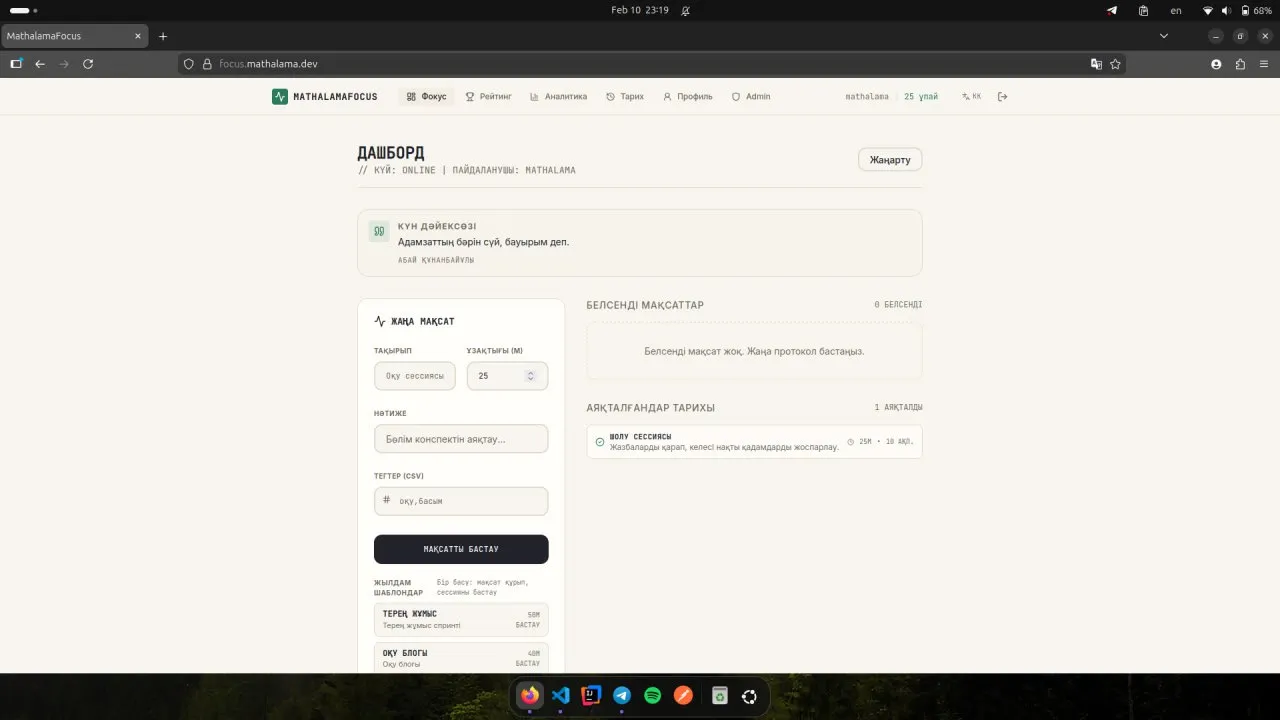The height and width of the screenshot is (720, 1280).
Task: Open the orange Postman-like dock icon
Action: (x=684, y=695)
